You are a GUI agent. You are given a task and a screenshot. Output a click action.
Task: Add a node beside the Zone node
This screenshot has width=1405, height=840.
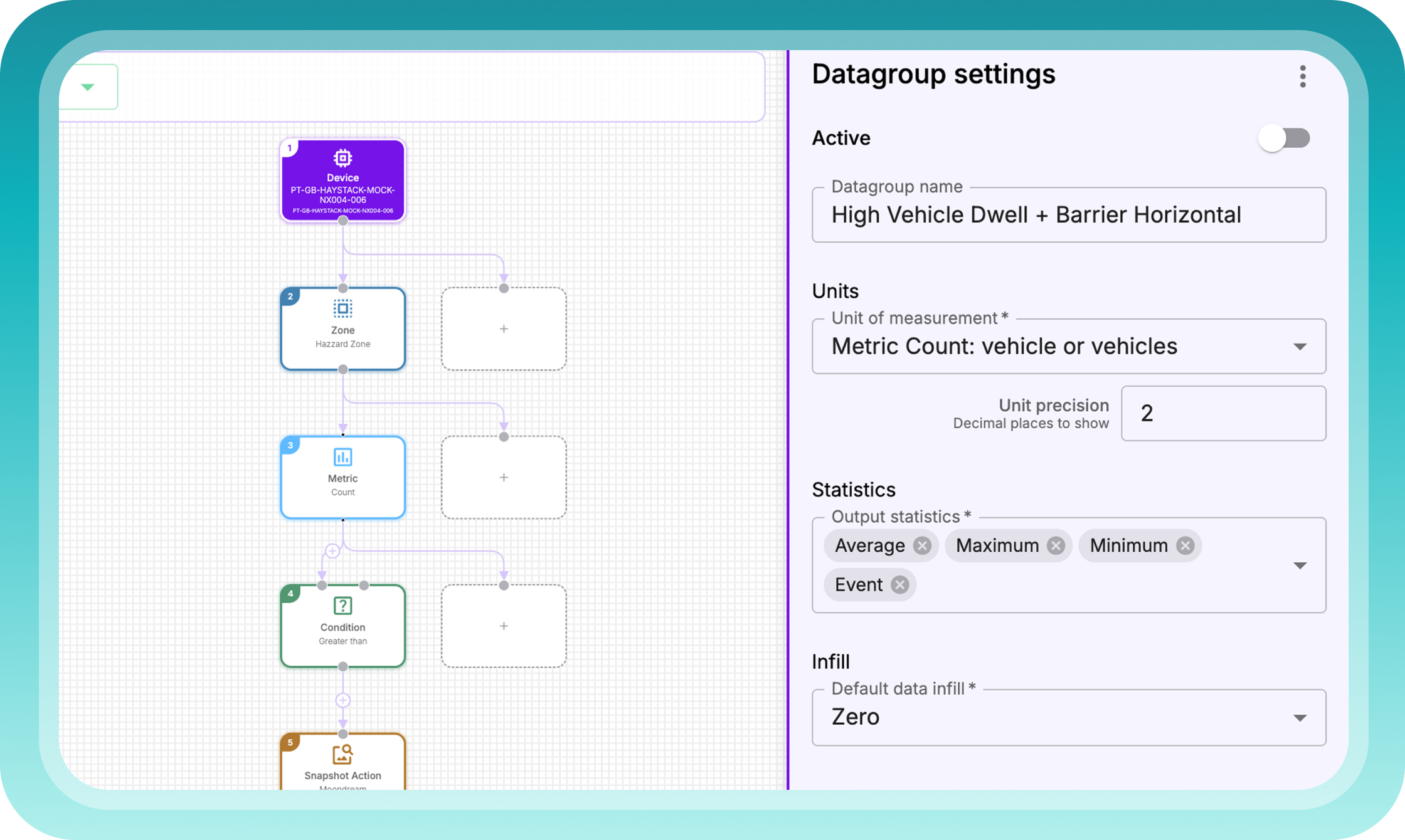tap(504, 329)
